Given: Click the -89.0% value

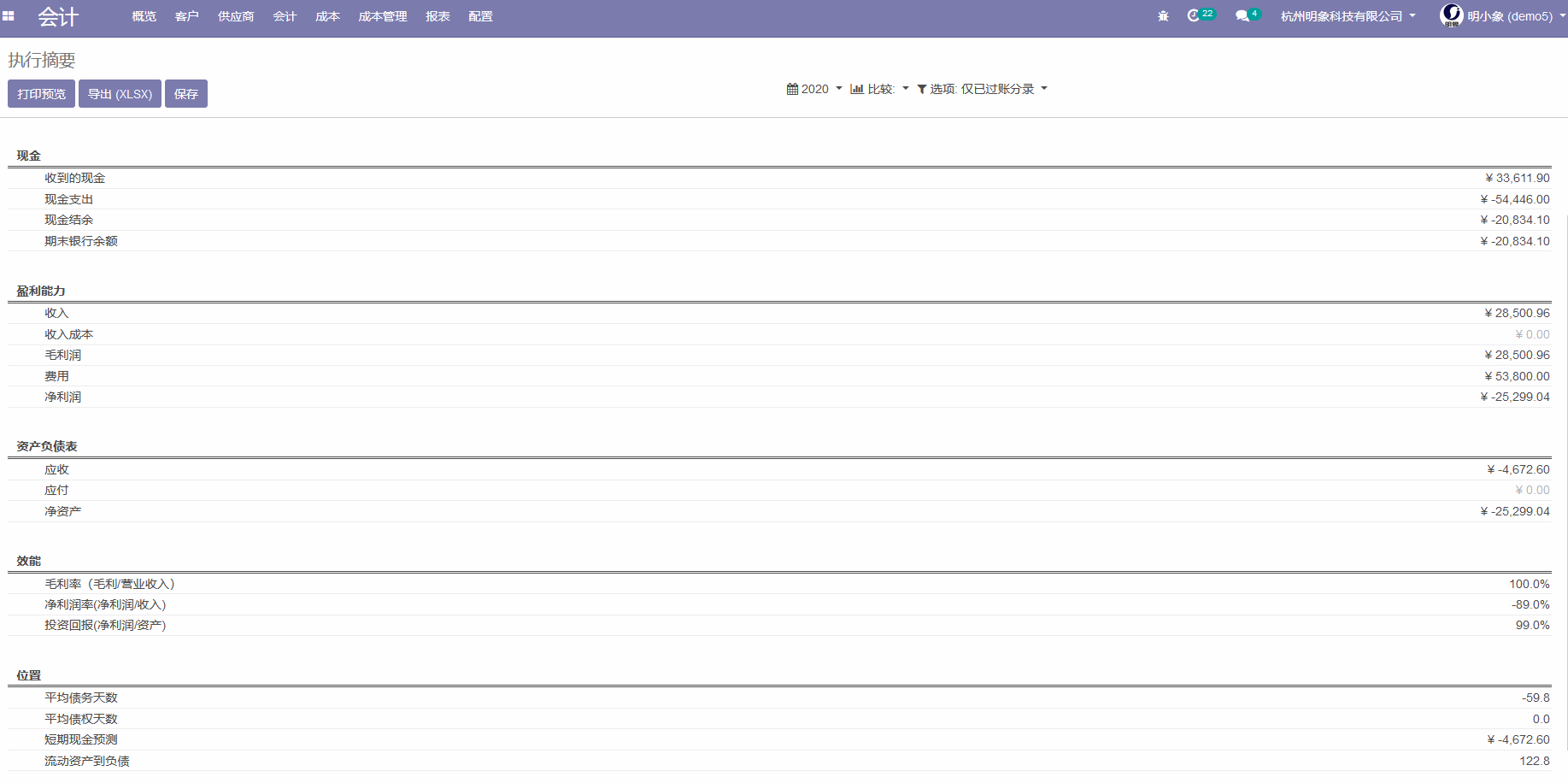Looking at the screenshot, I should (x=1530, y=604).
